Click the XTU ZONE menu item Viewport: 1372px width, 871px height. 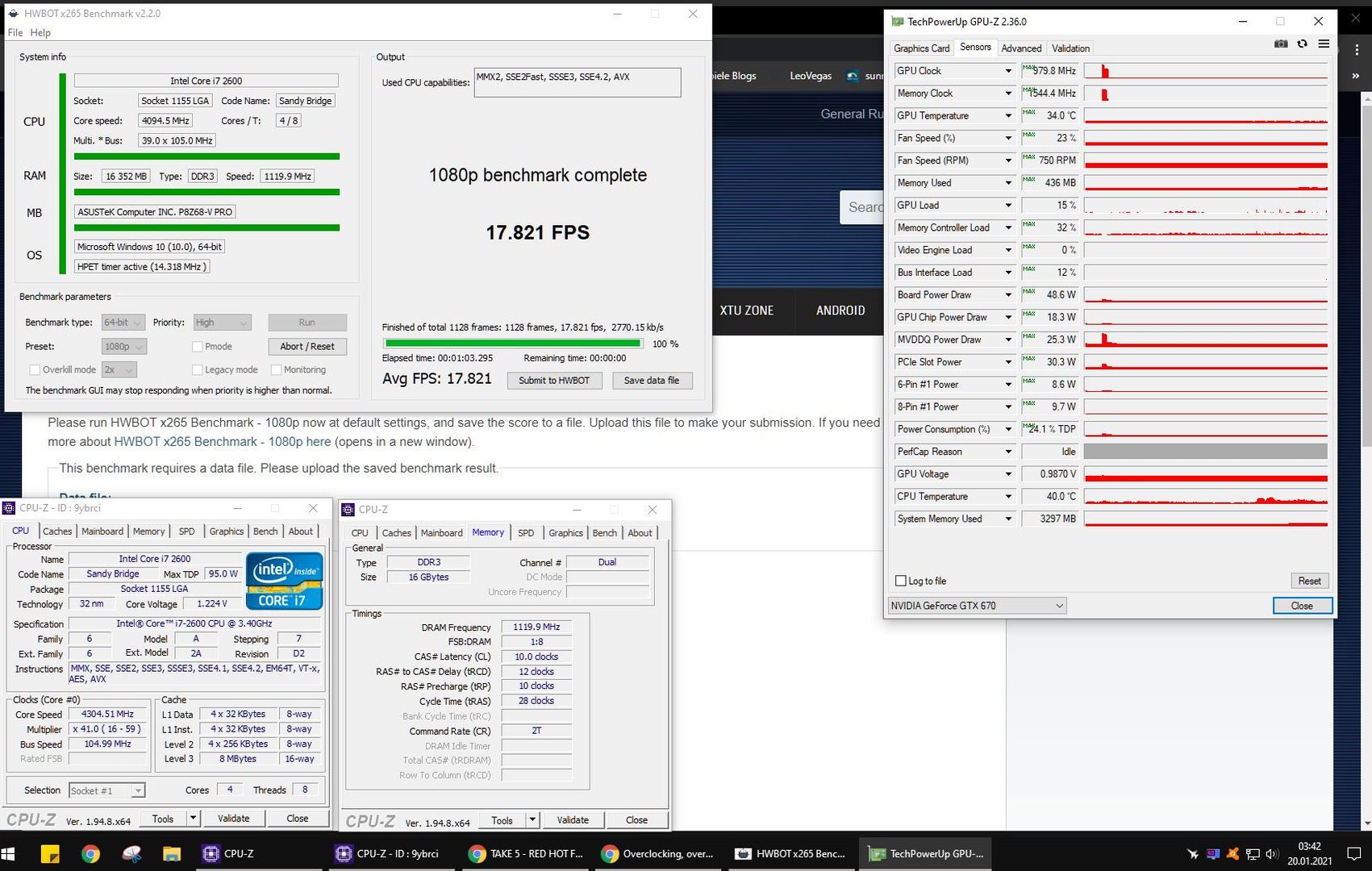pyautogui.click(x=747, y=310)
